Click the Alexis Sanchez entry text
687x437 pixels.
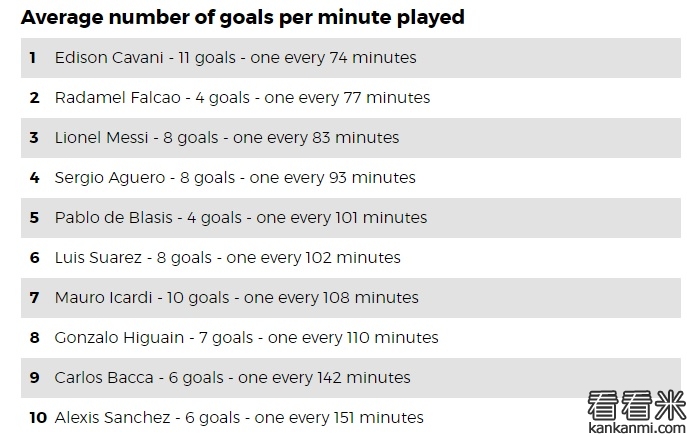[239, 418]
